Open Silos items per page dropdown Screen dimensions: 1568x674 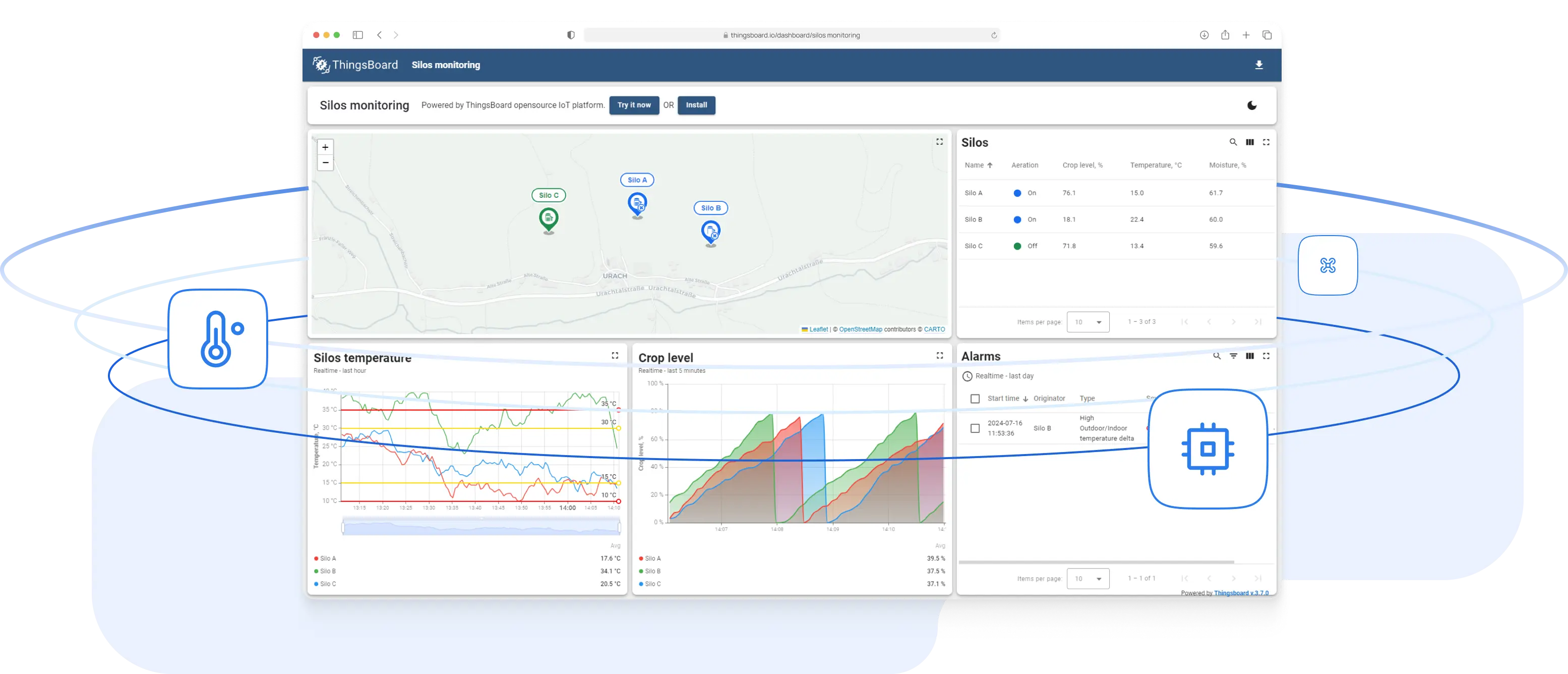point(1088,322)
